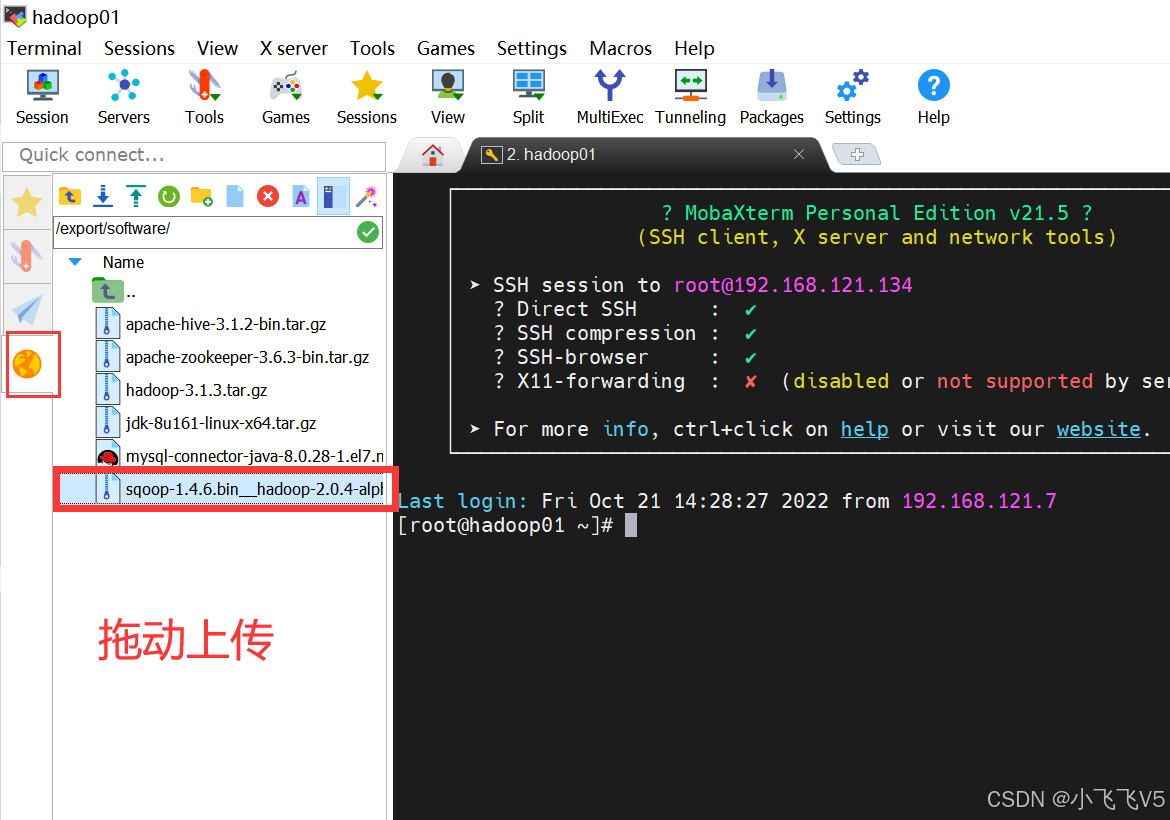Screen dimensions: 1170x820
Task: Refresh the SFTP folder listing
Action: (x=169, y=196)
